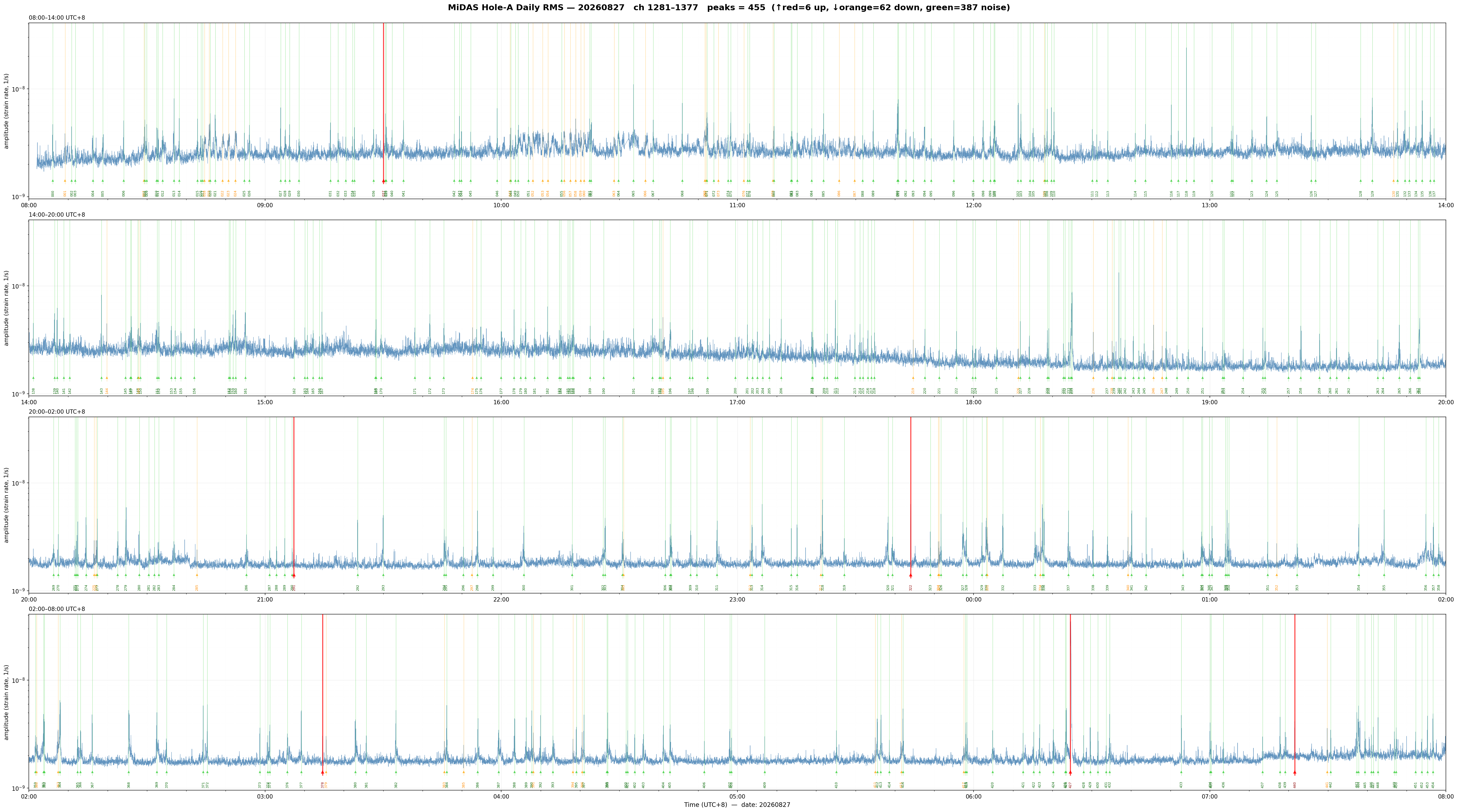This screenshot has height=812, width=1458.
Task: Pick the 04:00 tick on the time axis
Action: point(501,797)
